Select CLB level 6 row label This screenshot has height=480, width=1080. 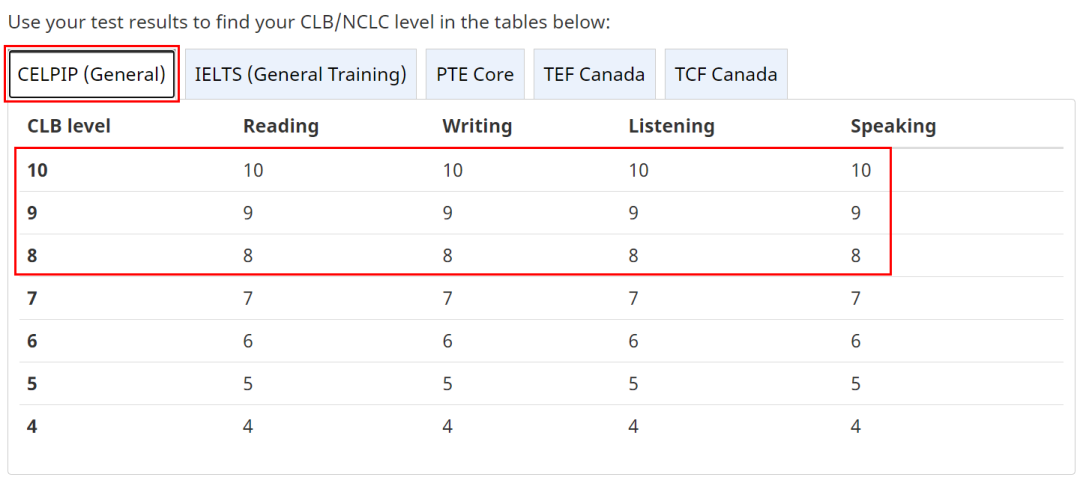(x=32, y=341)
